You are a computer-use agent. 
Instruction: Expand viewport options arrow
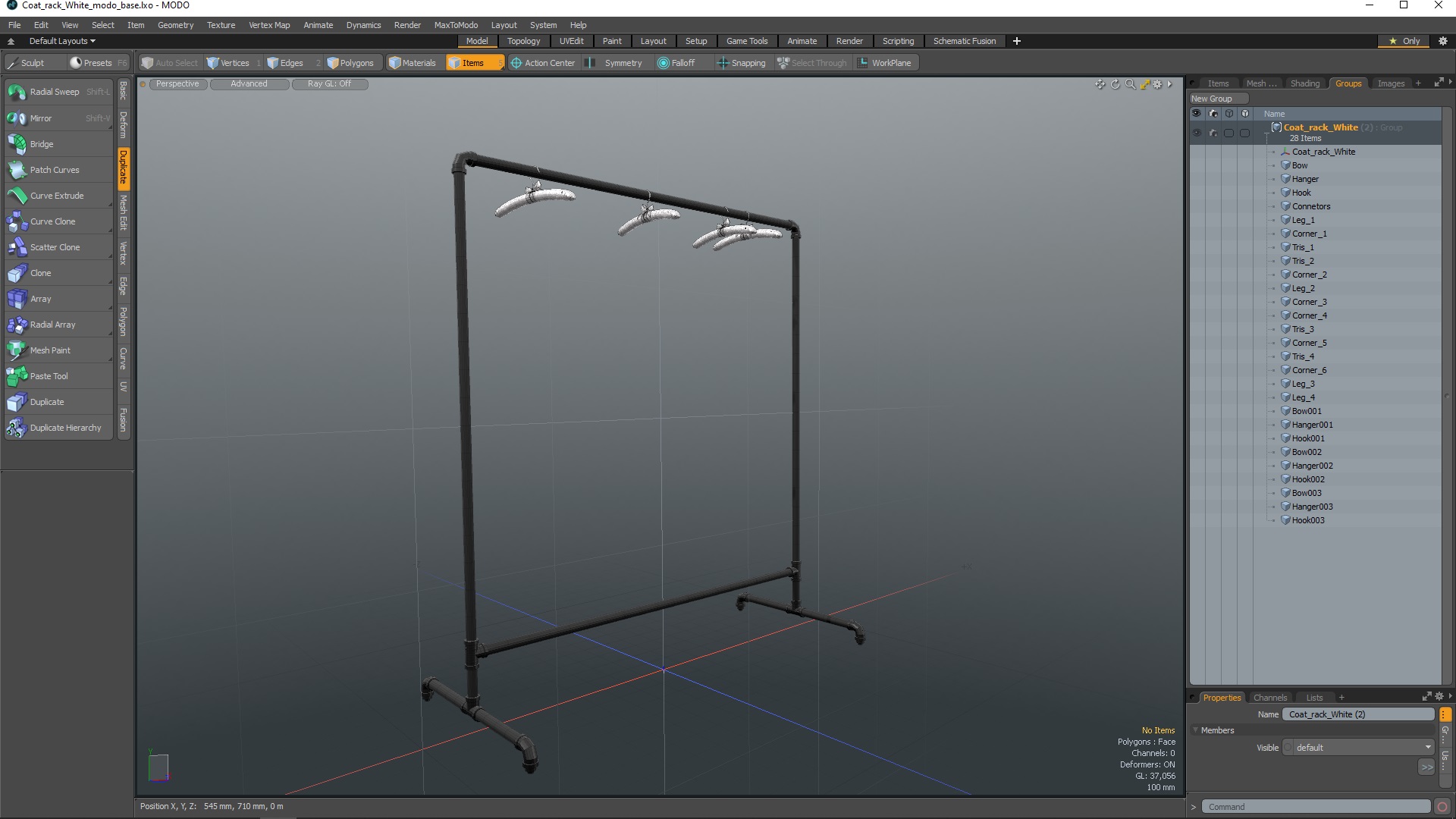(x=1170, y=84)
